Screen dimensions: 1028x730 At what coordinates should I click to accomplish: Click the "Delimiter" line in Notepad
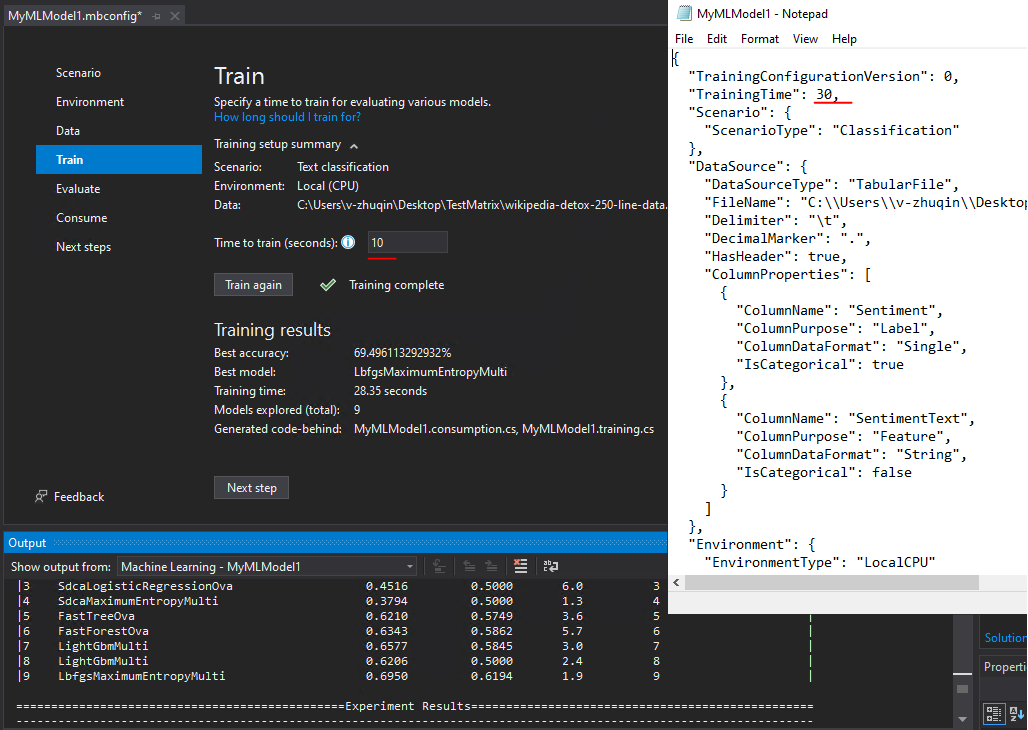click(x=775, y=220)
